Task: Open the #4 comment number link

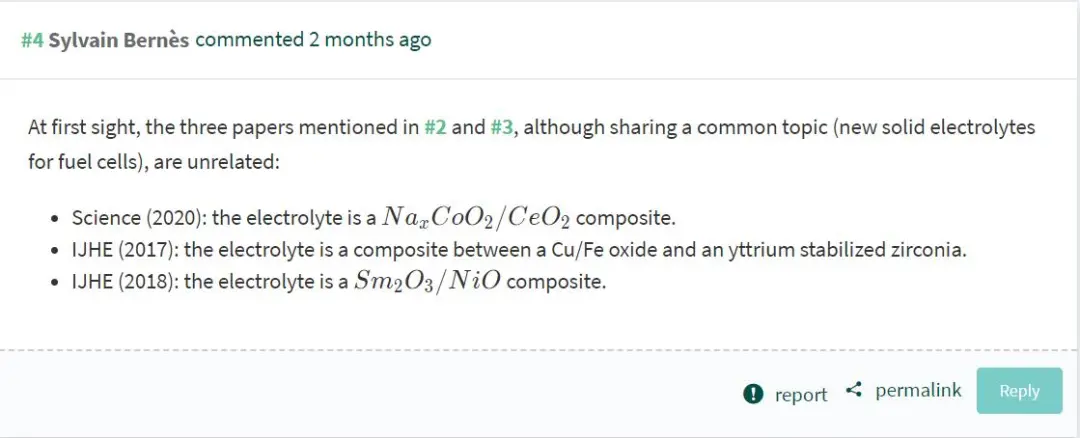Action: coord(32,40)
